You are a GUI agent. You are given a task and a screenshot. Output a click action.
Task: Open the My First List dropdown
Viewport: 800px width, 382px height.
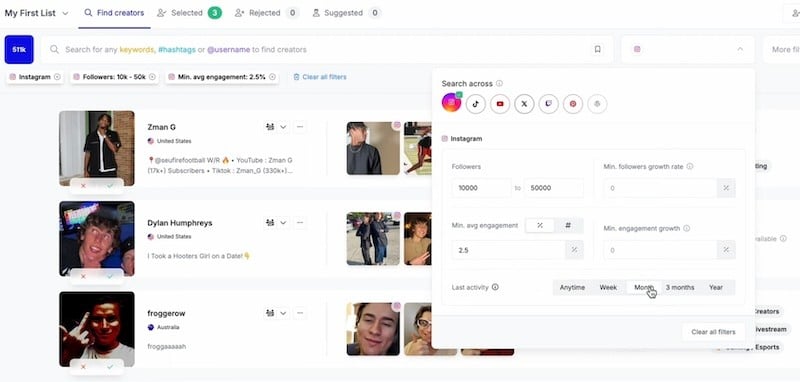point(36,13)
